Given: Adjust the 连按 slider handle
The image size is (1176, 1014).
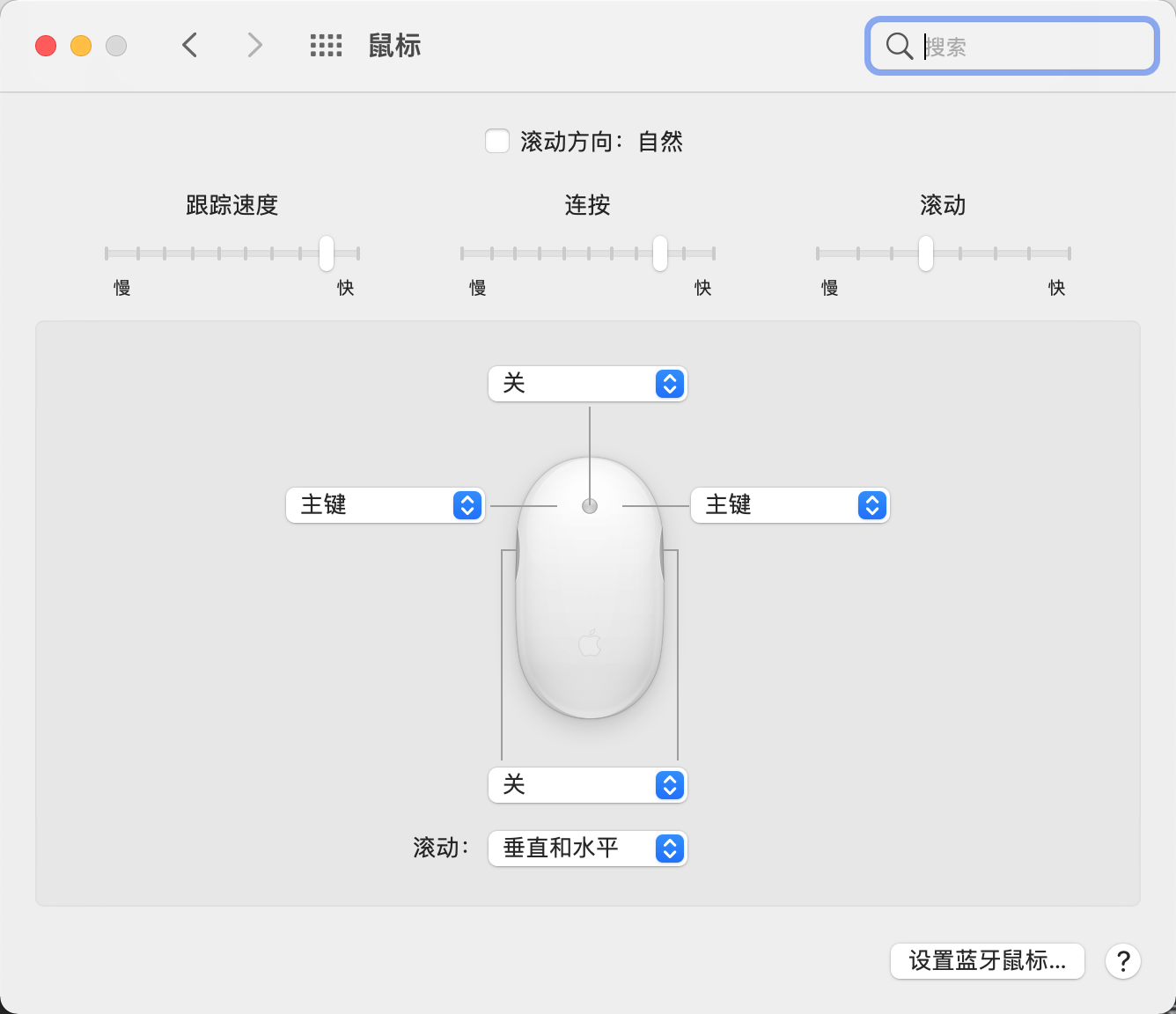Looking at the screenshot, I should tap(660, 253).
